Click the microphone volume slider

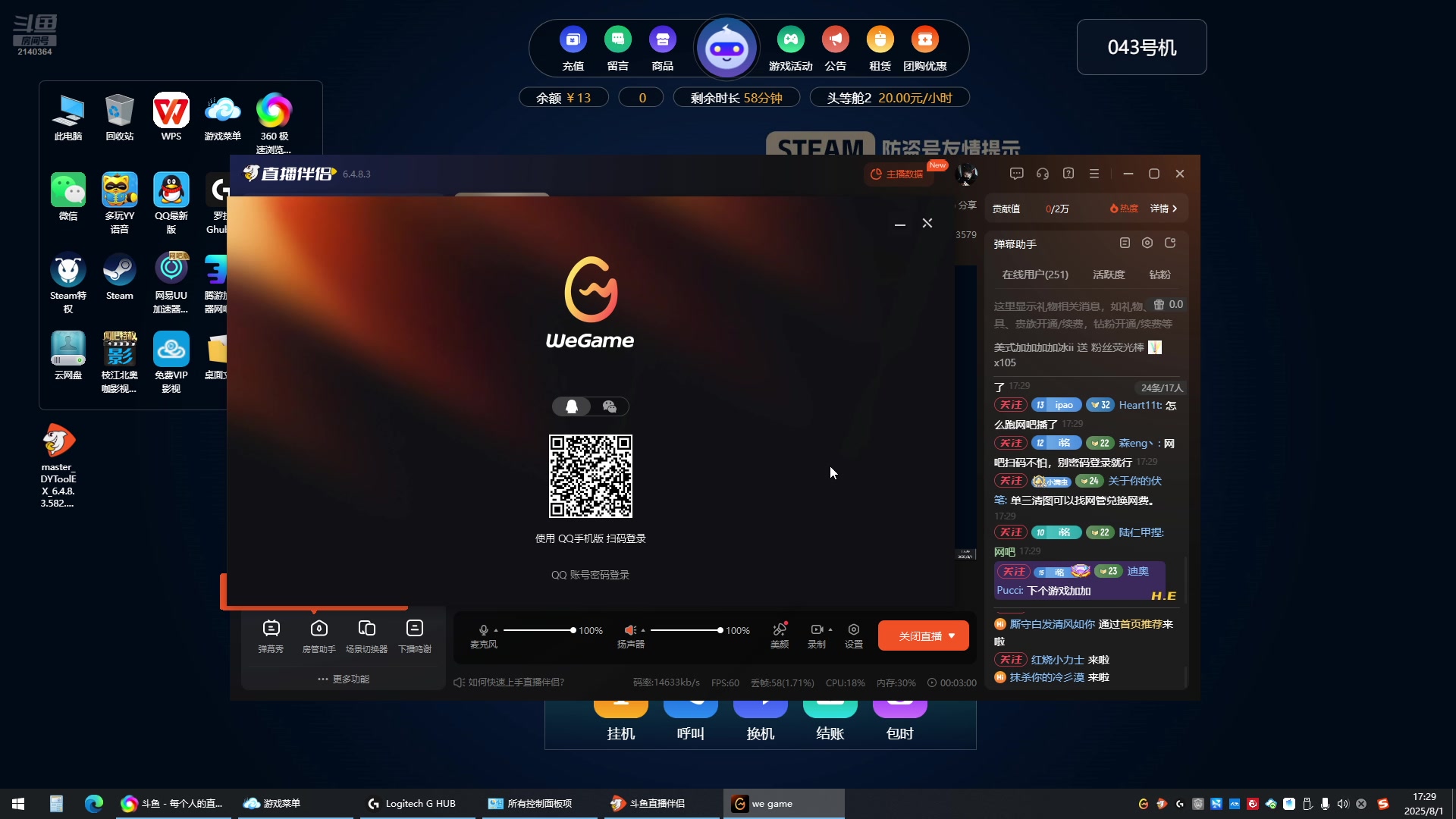pyautogui.click(x=538, y=630)
